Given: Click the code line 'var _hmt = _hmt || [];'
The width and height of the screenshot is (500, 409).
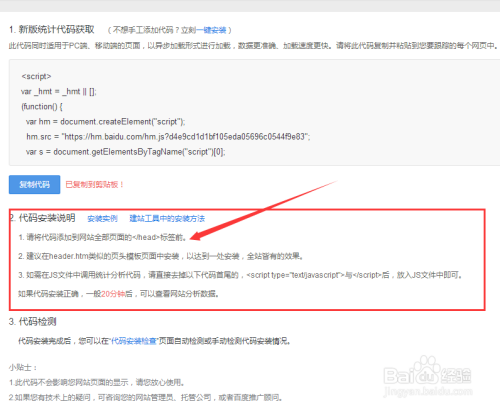Looking at the screenshot, I should click(x=59, y=91).
